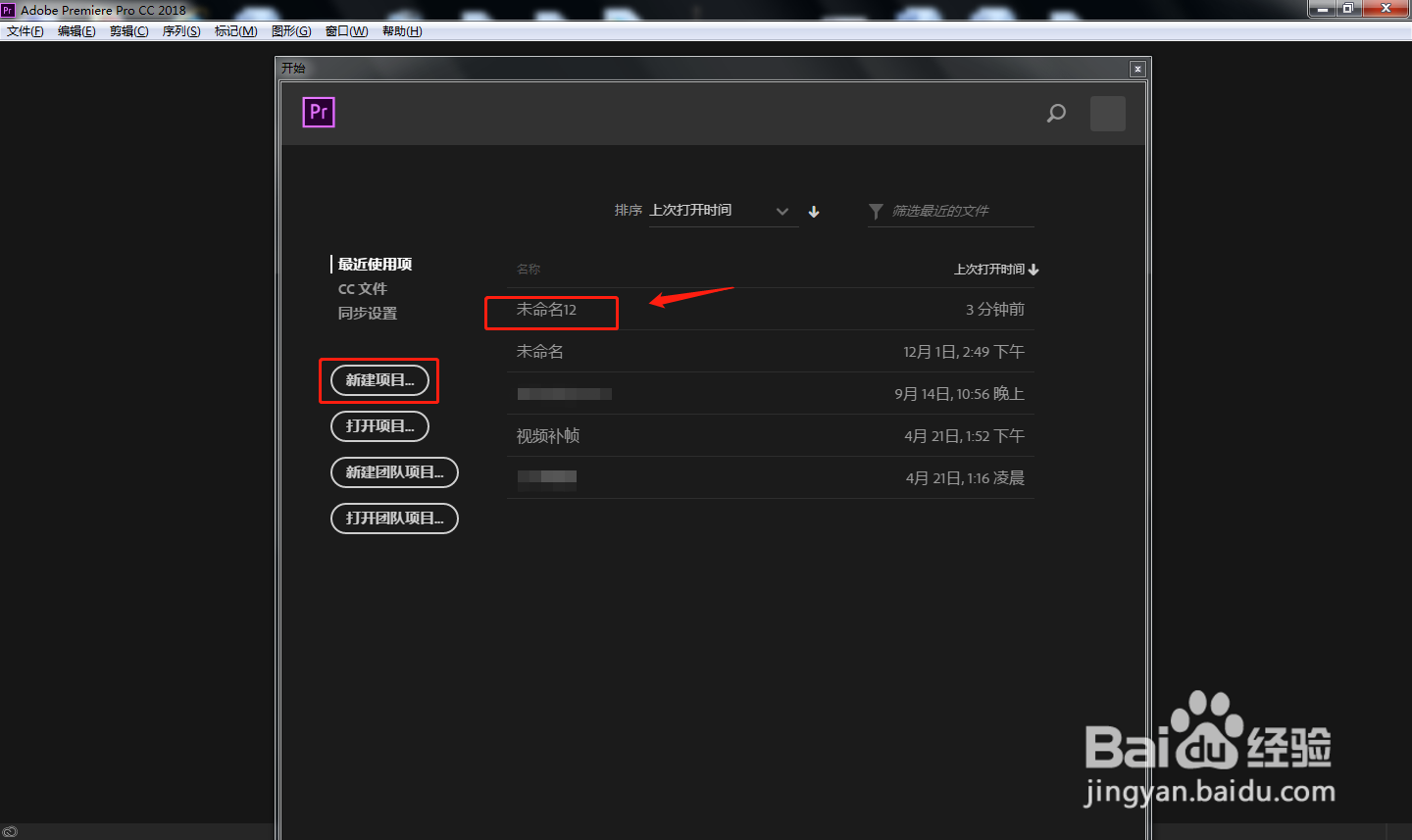Close the 开始 start dialog

(x=1137, y=69)
